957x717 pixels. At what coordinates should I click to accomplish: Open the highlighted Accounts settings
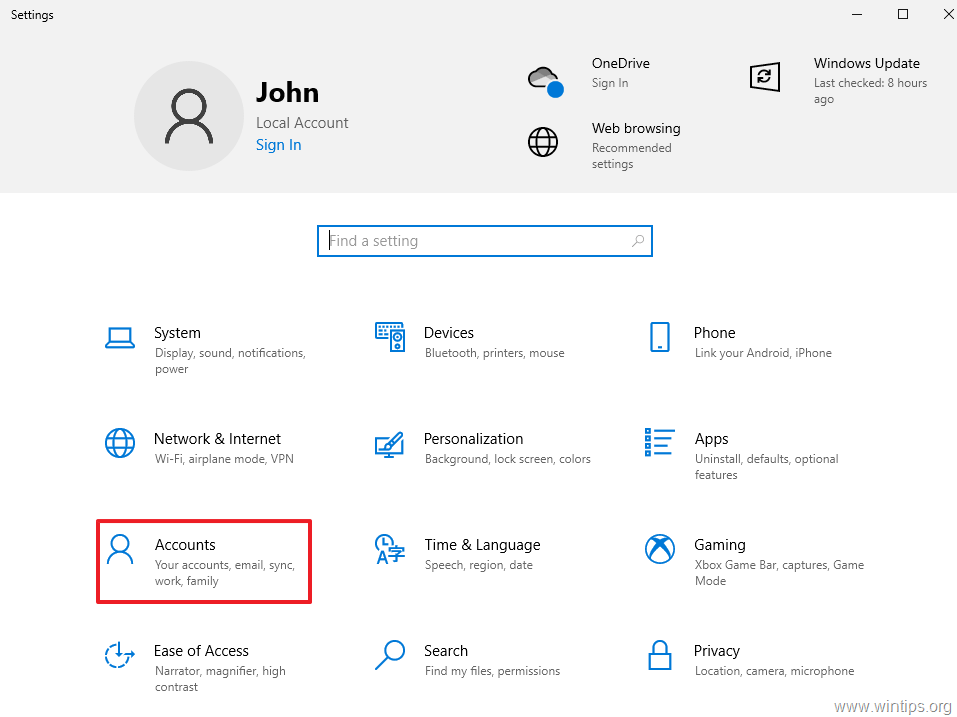click(203, 560)
